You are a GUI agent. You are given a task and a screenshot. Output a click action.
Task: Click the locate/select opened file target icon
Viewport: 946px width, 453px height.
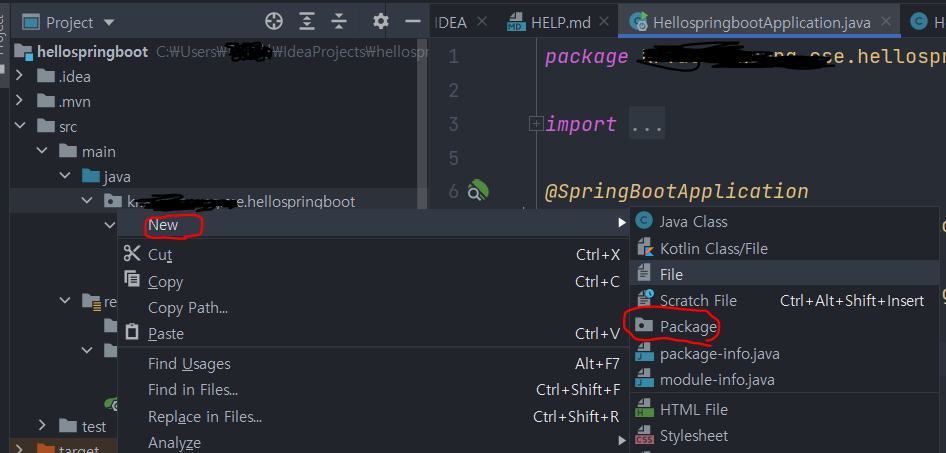[x=274, y=22]
